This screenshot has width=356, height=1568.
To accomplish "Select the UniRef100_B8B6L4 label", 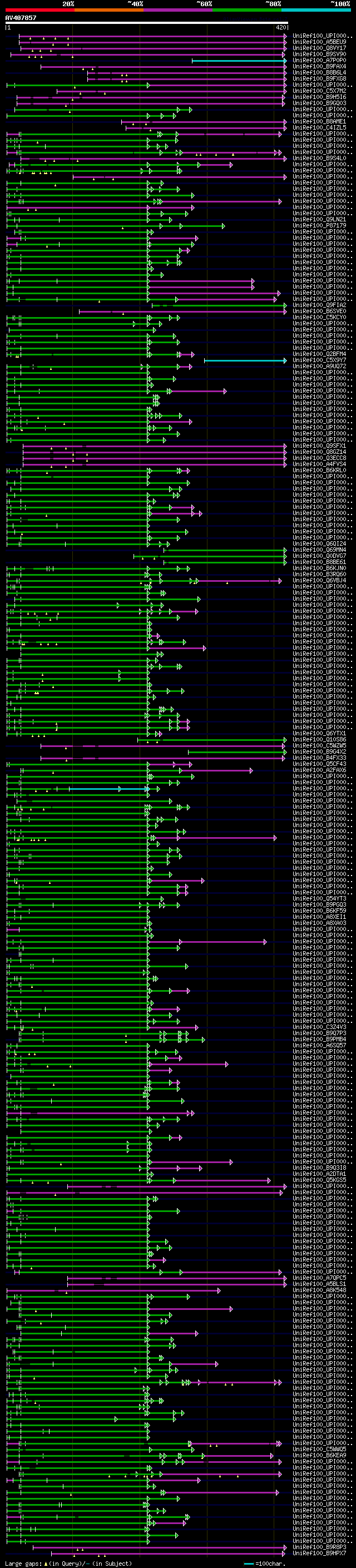I will pyautogui.click(x=319, y=72).
